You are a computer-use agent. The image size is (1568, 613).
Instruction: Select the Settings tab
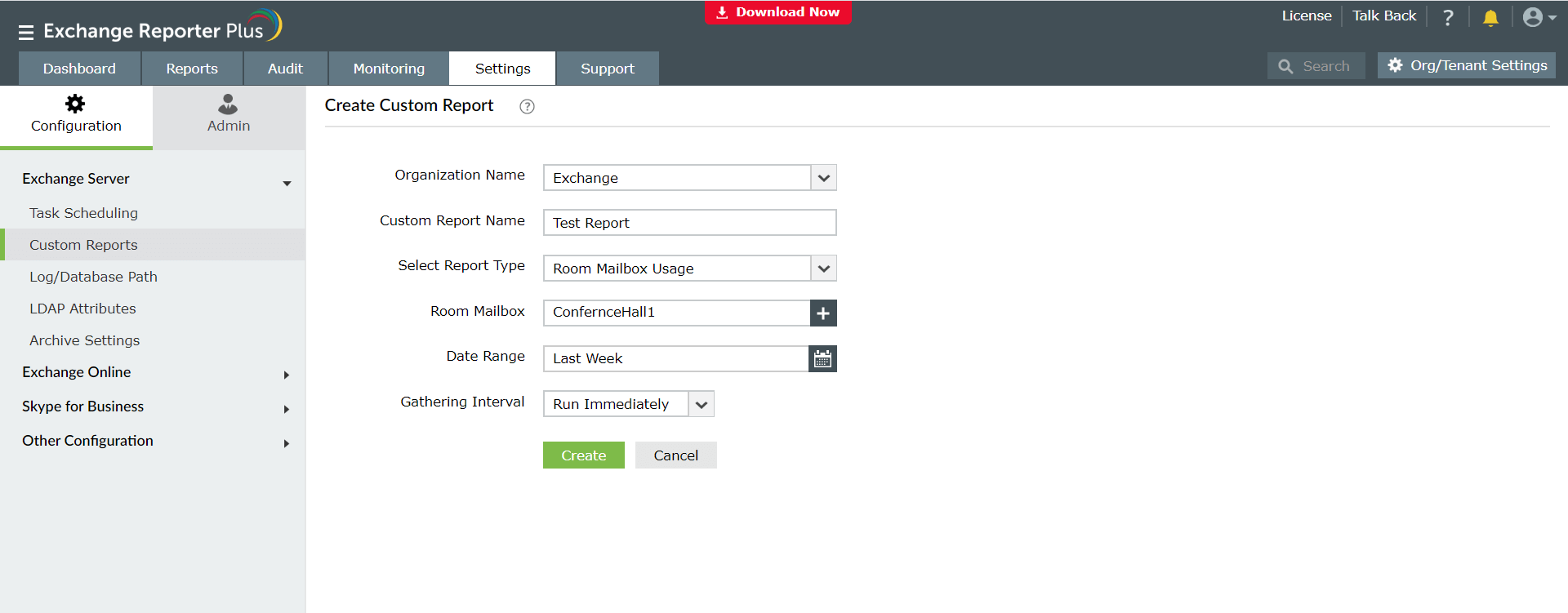coord(502,69)
